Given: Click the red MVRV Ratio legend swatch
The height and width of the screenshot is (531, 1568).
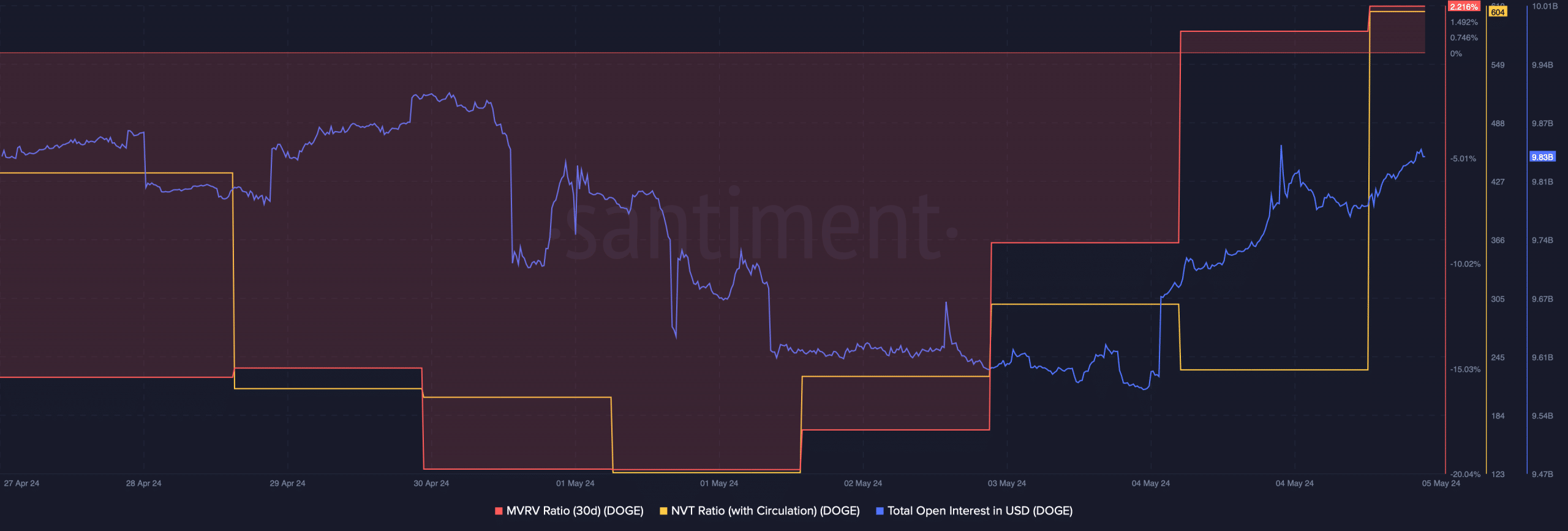Looking at the screenshot, I should (x=499, y=511).
